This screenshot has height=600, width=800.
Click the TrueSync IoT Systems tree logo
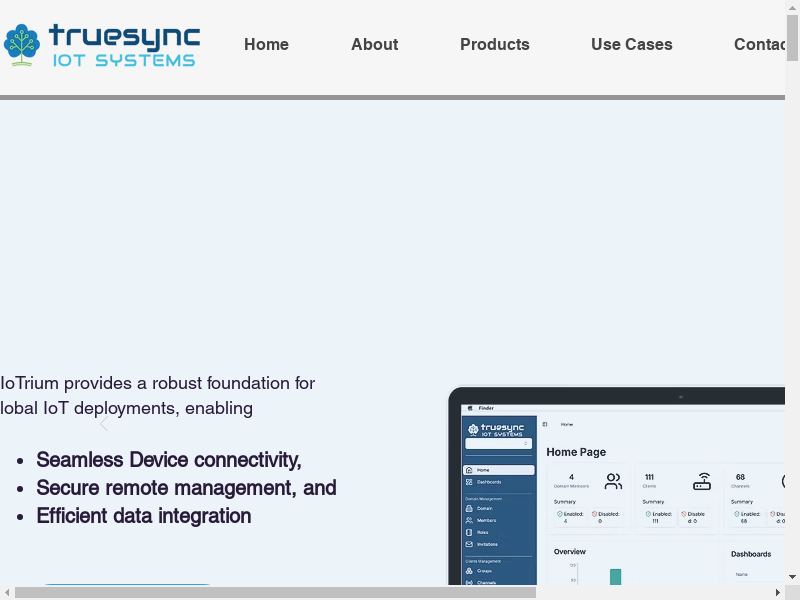tap(21, 45)
